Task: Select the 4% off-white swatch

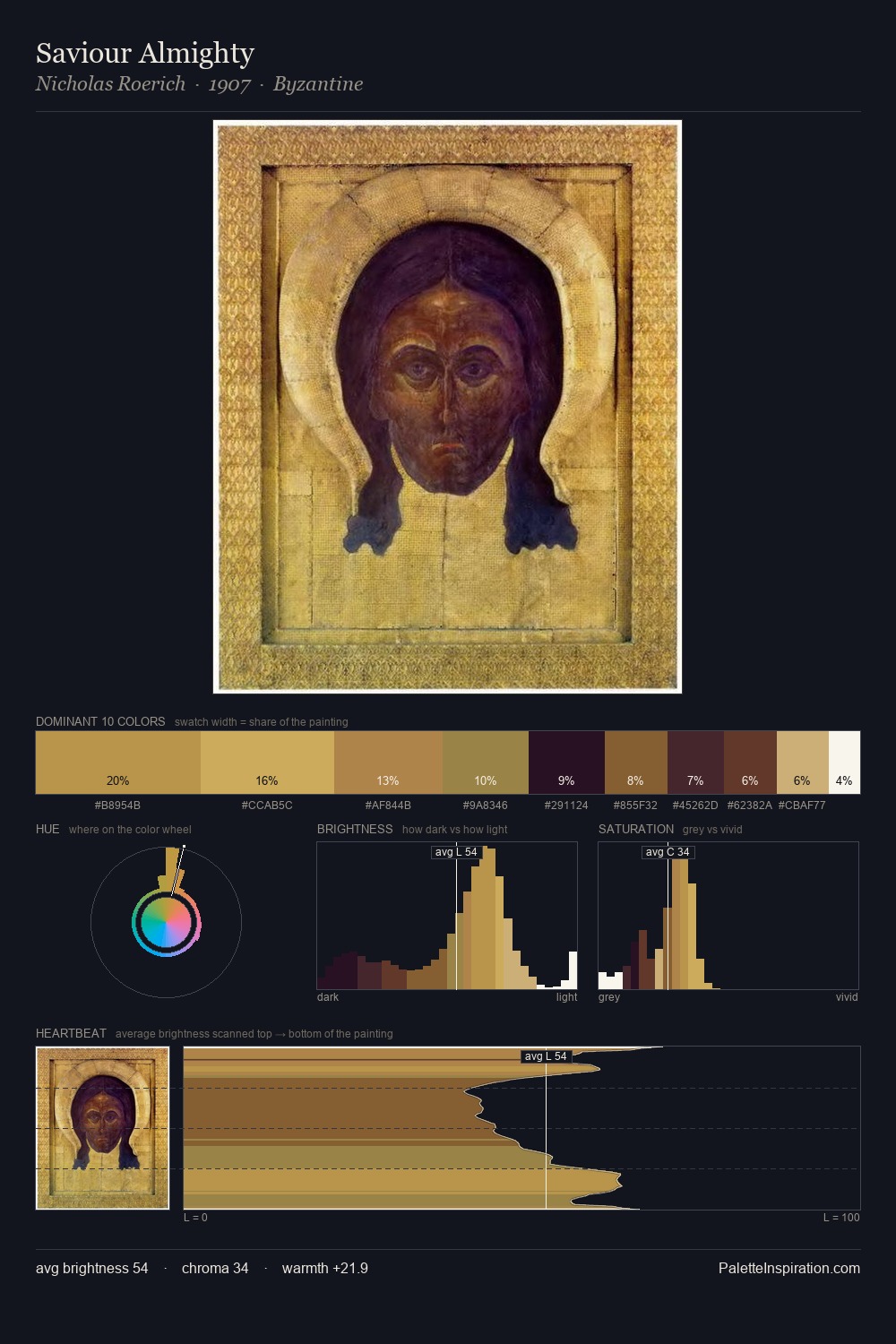Action: [x=844, y=762]
